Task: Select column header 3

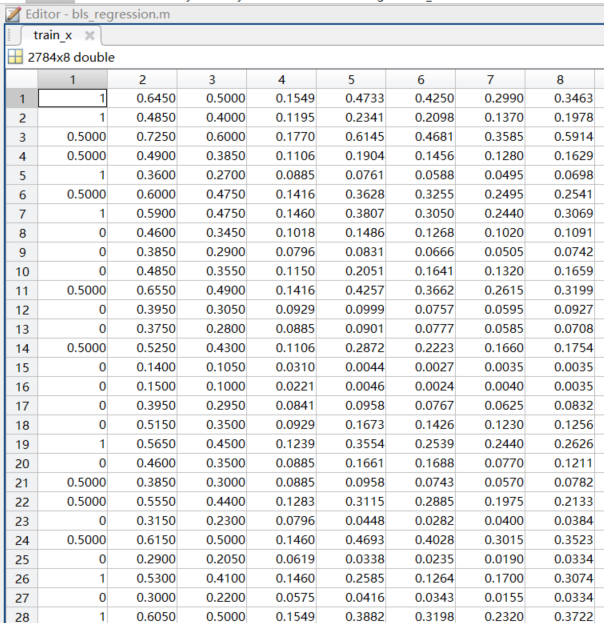Action: (212, 79)
